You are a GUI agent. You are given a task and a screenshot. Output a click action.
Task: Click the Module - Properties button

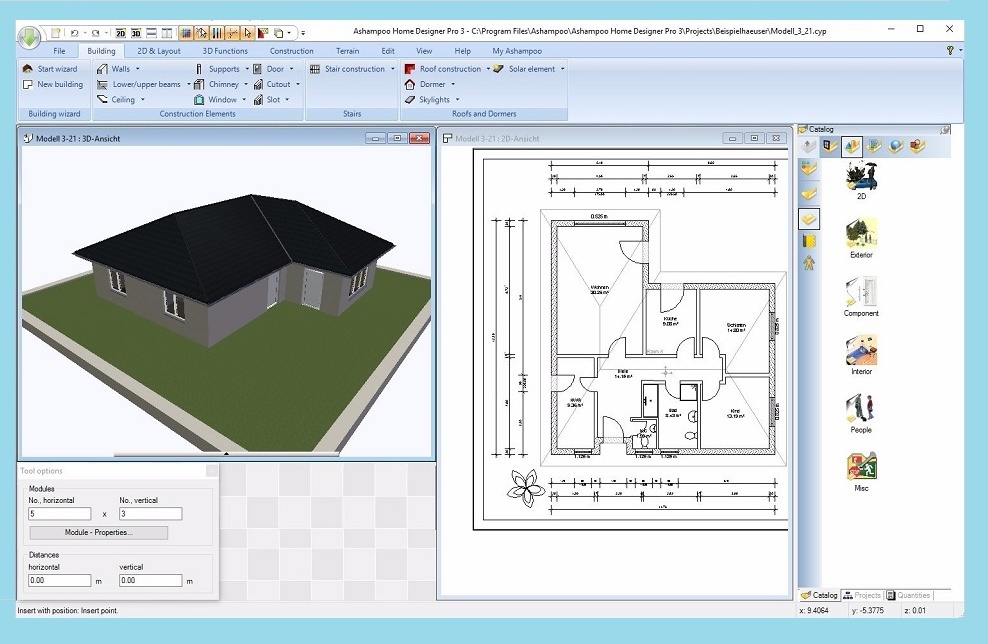click(x=97, y=532)
